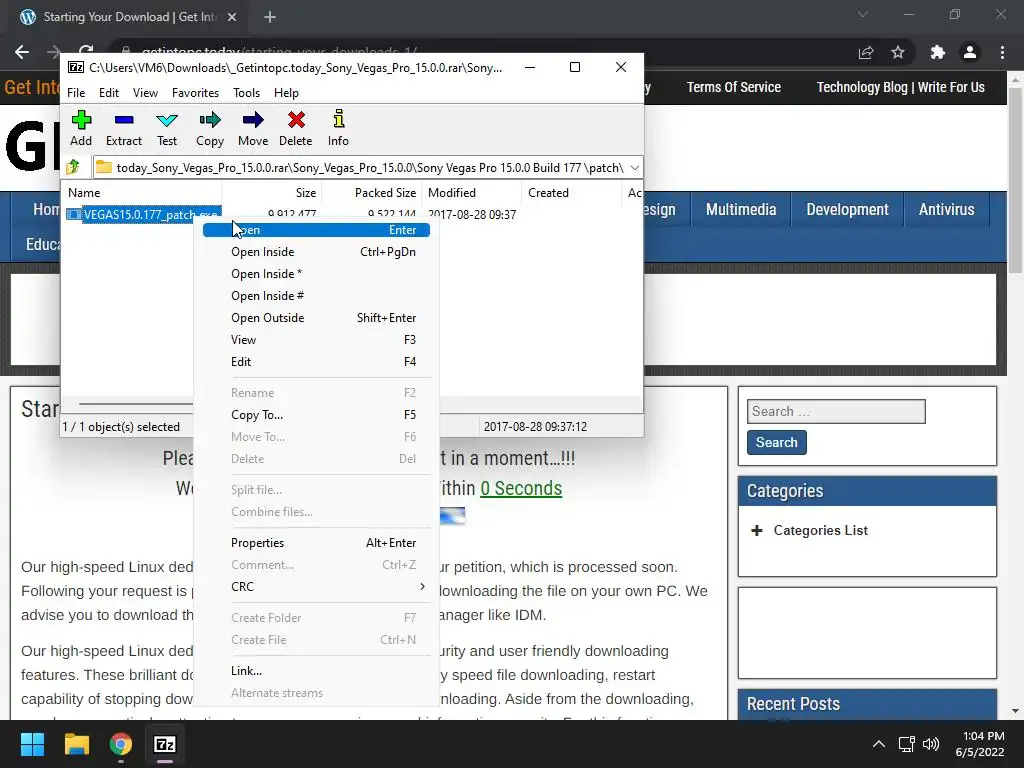
Task: Open the Favorites menu
Action: [x=195, y=93]
